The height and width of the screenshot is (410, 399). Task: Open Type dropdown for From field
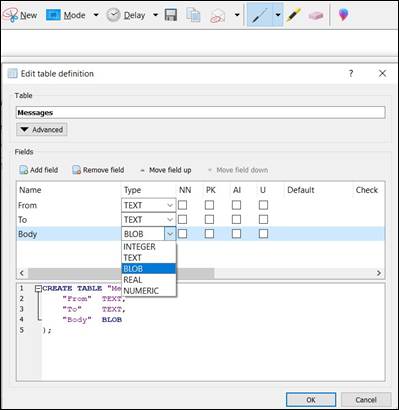click(x=170, y=205)
